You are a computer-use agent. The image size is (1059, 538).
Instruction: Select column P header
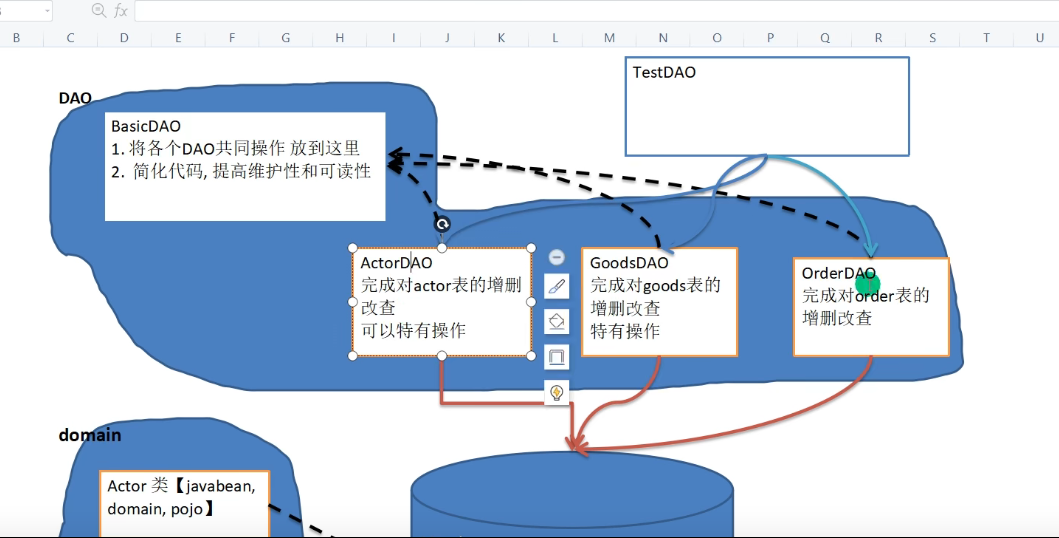pyautogui.click(x=771, y=38)
